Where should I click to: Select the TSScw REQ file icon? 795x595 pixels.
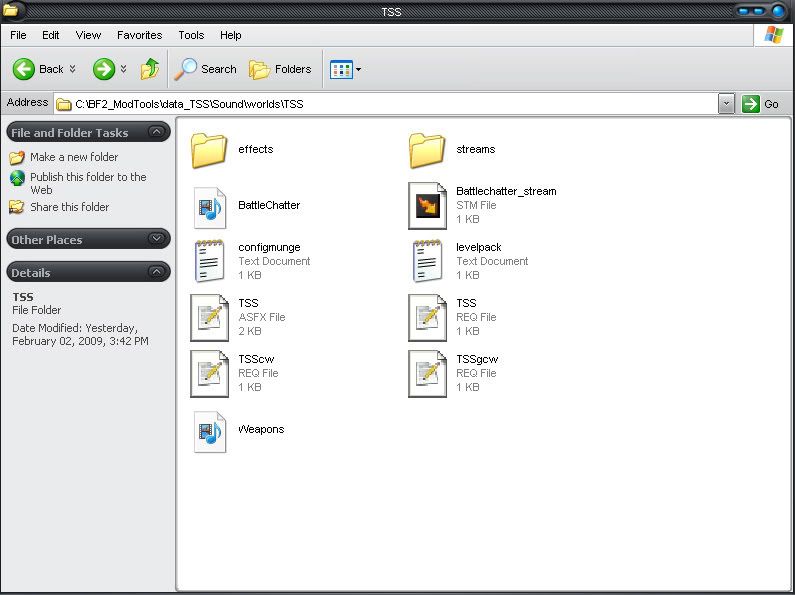209,374
